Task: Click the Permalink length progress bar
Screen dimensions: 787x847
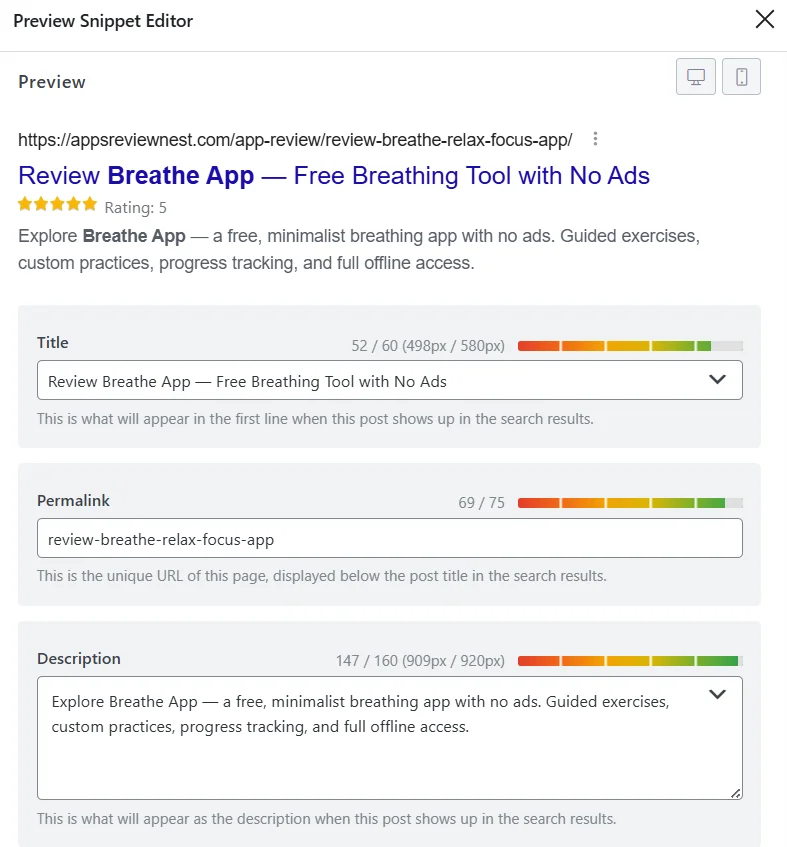Action: 630,503
